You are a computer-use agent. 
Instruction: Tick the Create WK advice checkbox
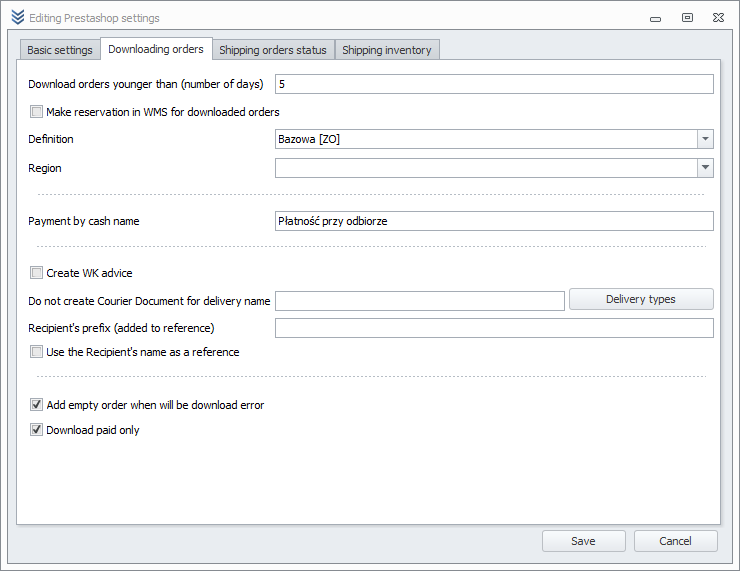36,273
